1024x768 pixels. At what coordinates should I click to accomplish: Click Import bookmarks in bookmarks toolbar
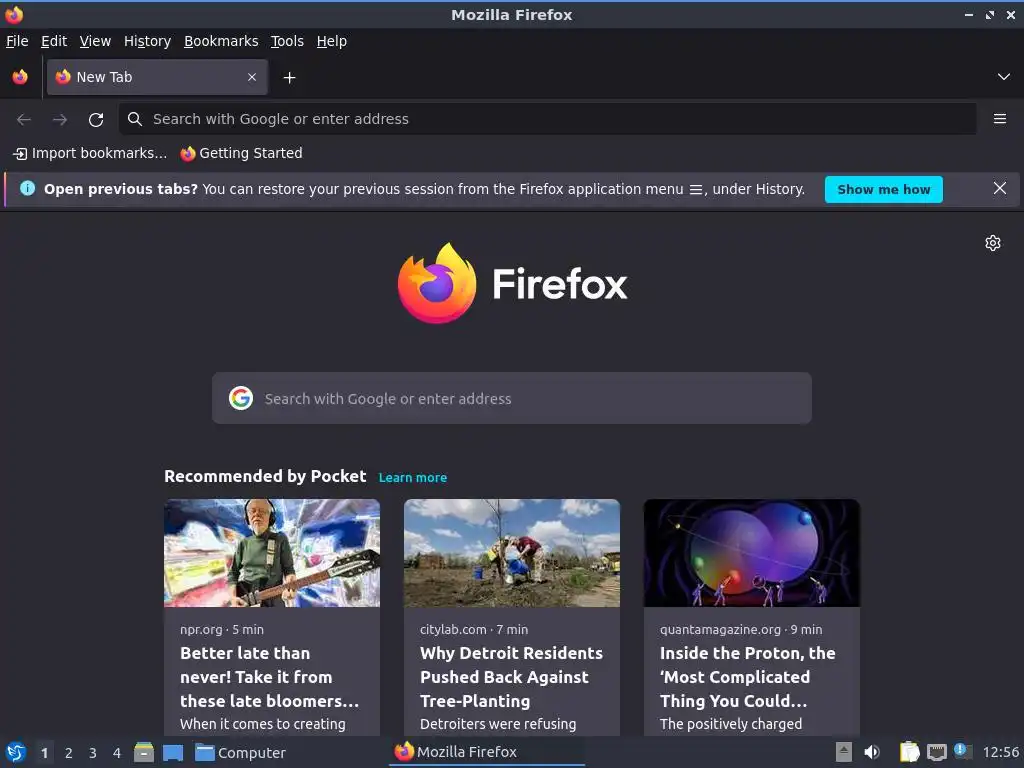[90, 153]
